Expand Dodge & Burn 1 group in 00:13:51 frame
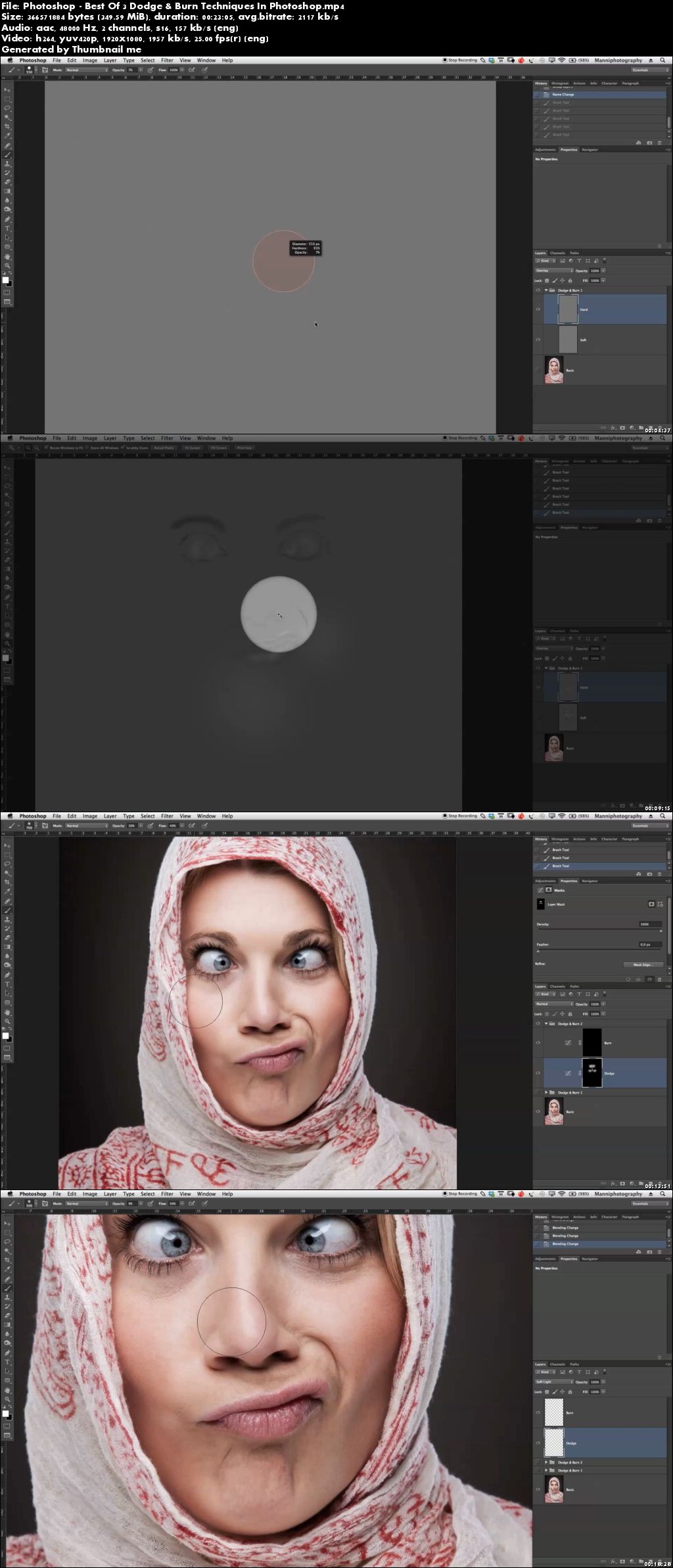This screenshot has width=673, height=1568. (546, 1092)
